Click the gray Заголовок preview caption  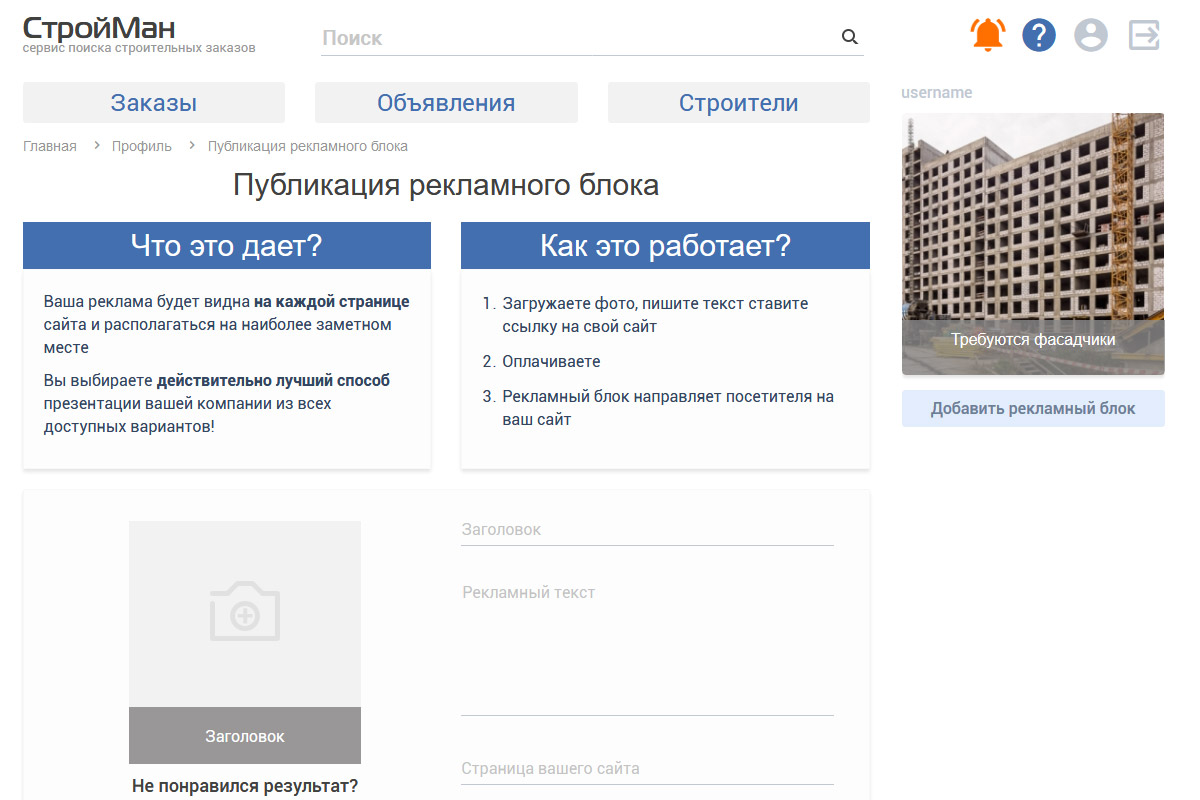245,736
